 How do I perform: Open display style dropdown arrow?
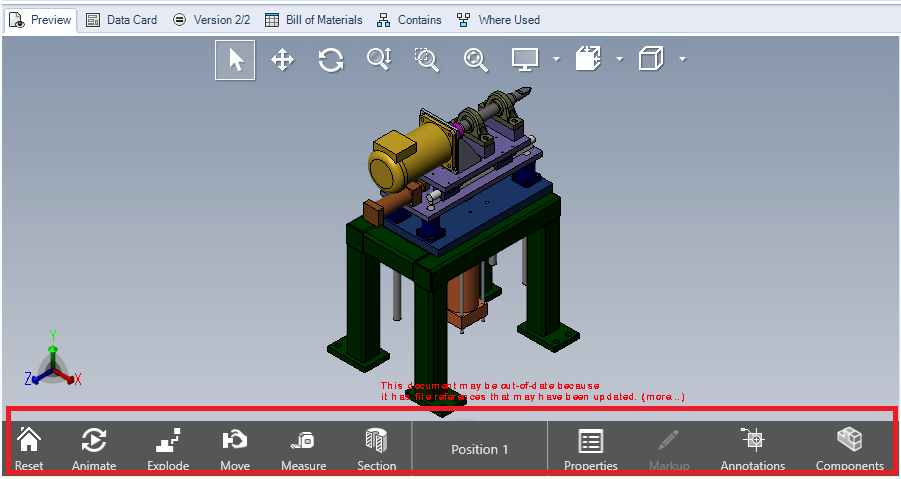(x=556, y=59)
